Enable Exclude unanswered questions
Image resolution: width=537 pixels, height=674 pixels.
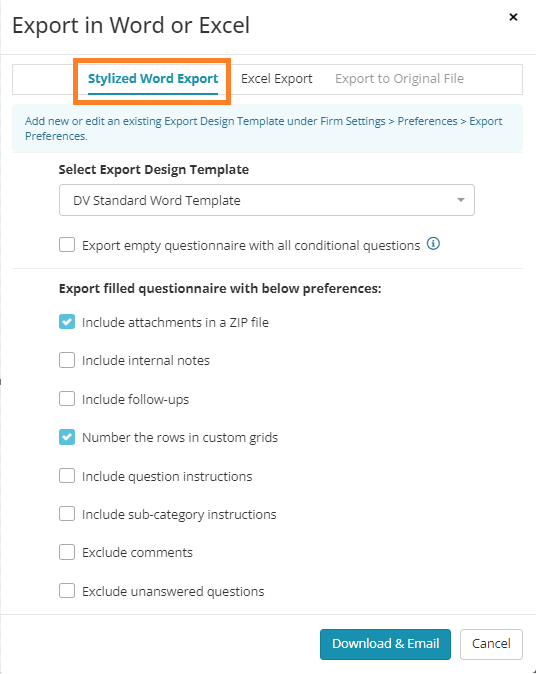pyautogui.click(x=67, y=591)
